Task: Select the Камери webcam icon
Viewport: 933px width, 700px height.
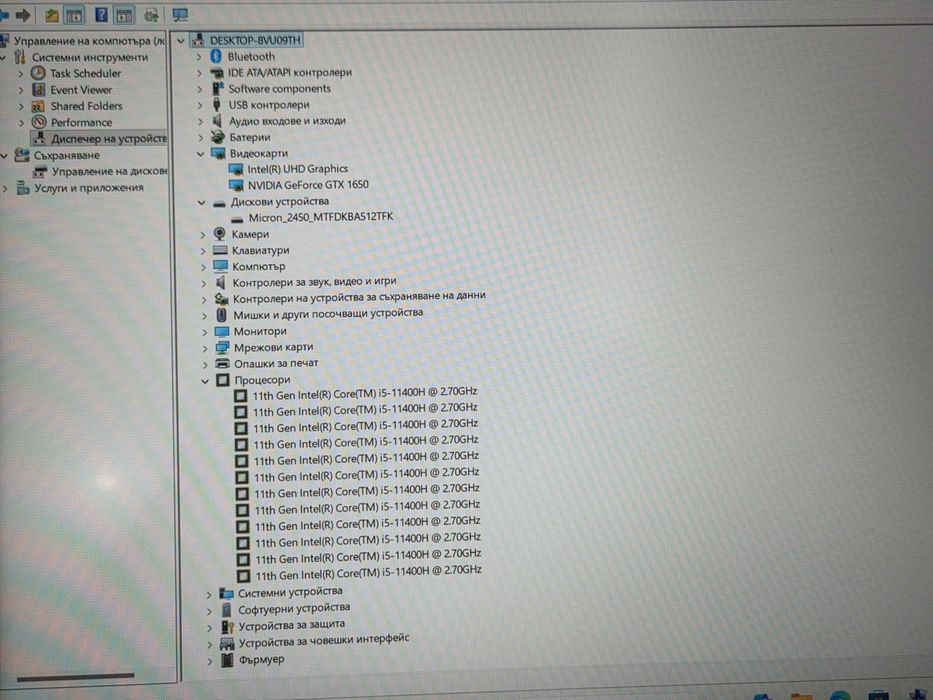Action: click(220, 234)
